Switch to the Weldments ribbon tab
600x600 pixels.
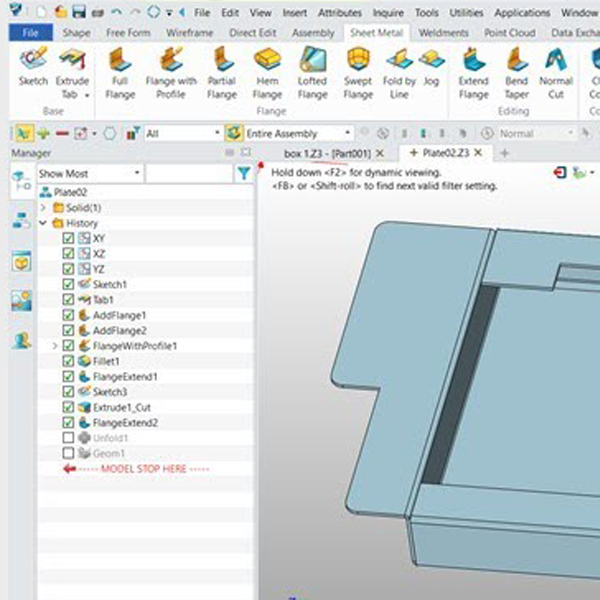click(443, 33)
